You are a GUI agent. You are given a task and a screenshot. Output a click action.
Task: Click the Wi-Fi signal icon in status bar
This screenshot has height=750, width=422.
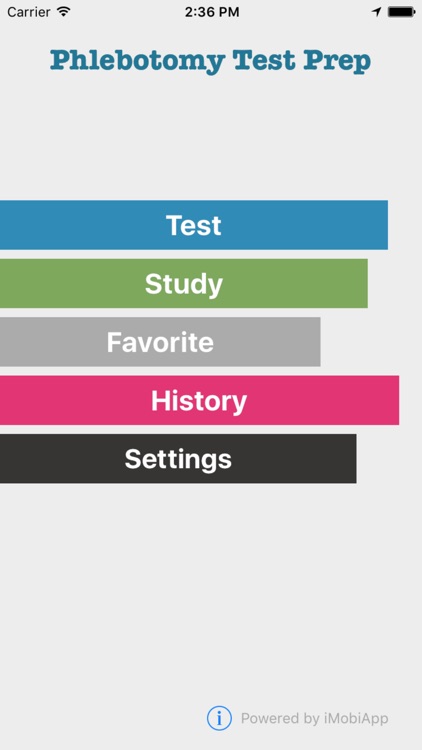pyautogui.click(x=63, y=12)
